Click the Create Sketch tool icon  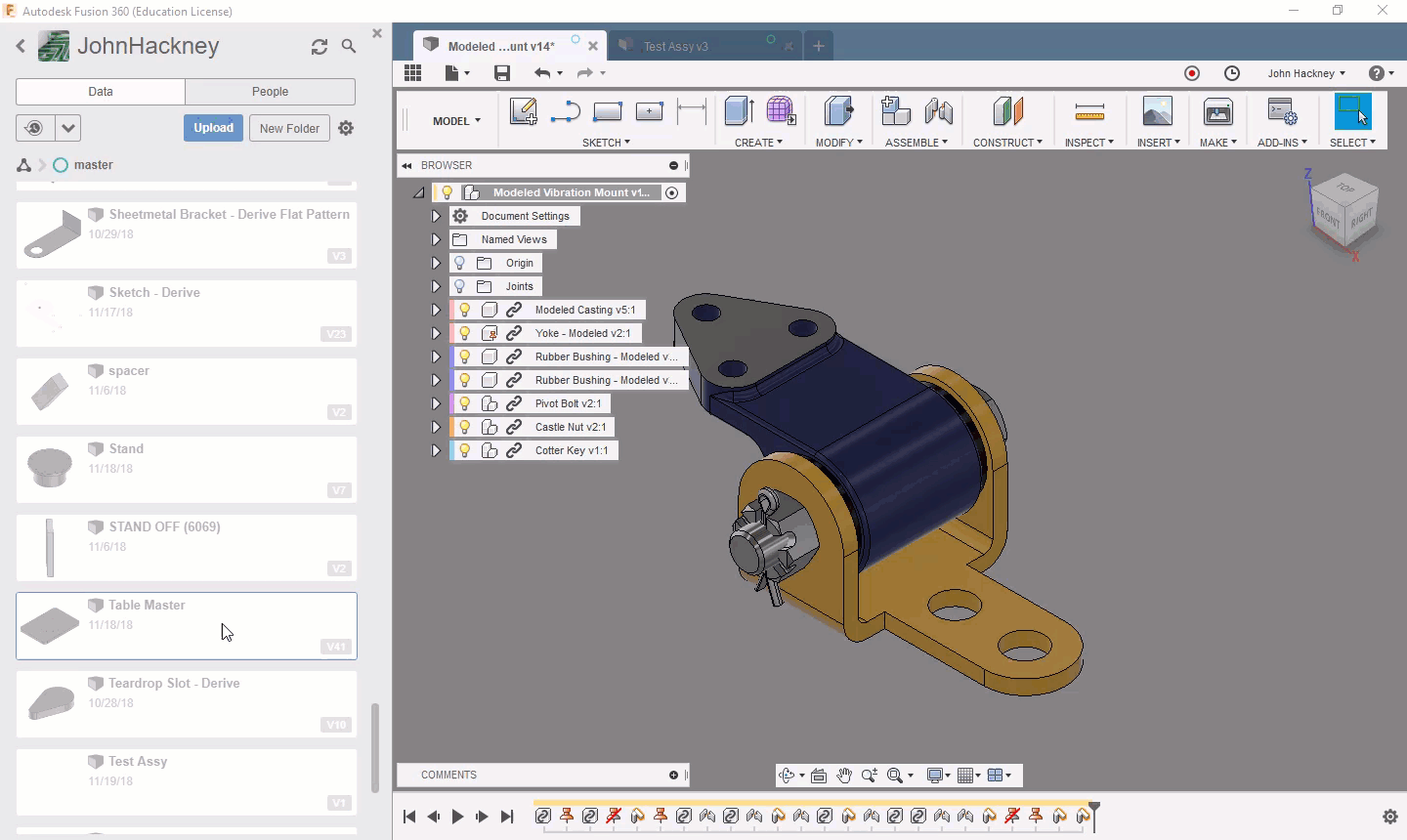pyautogui.click(x=523, y=111)
